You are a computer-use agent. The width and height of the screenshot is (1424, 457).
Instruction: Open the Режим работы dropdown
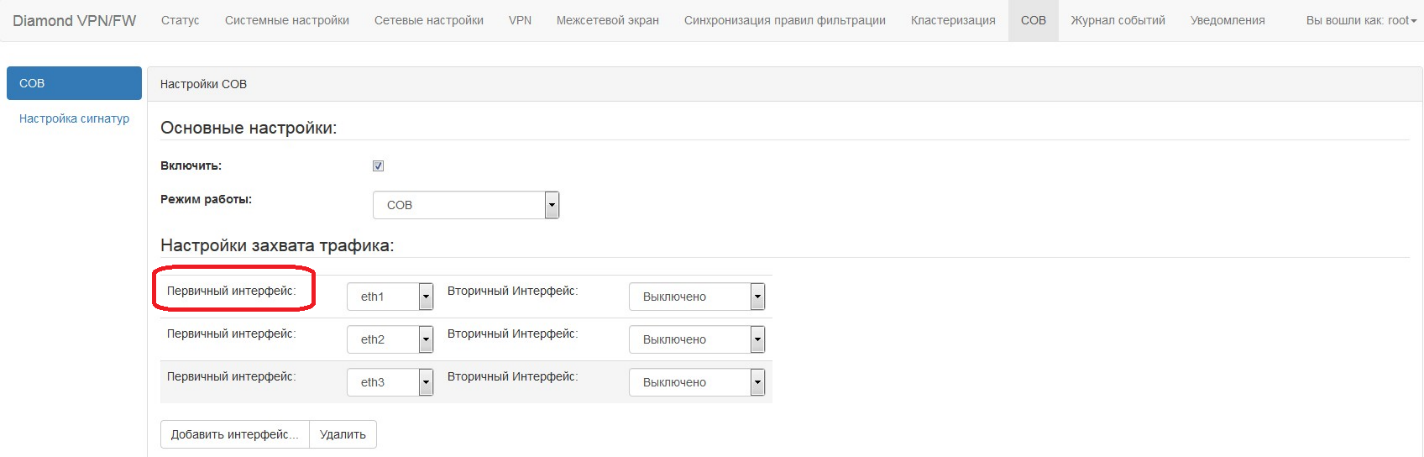(x=465, y=205)
